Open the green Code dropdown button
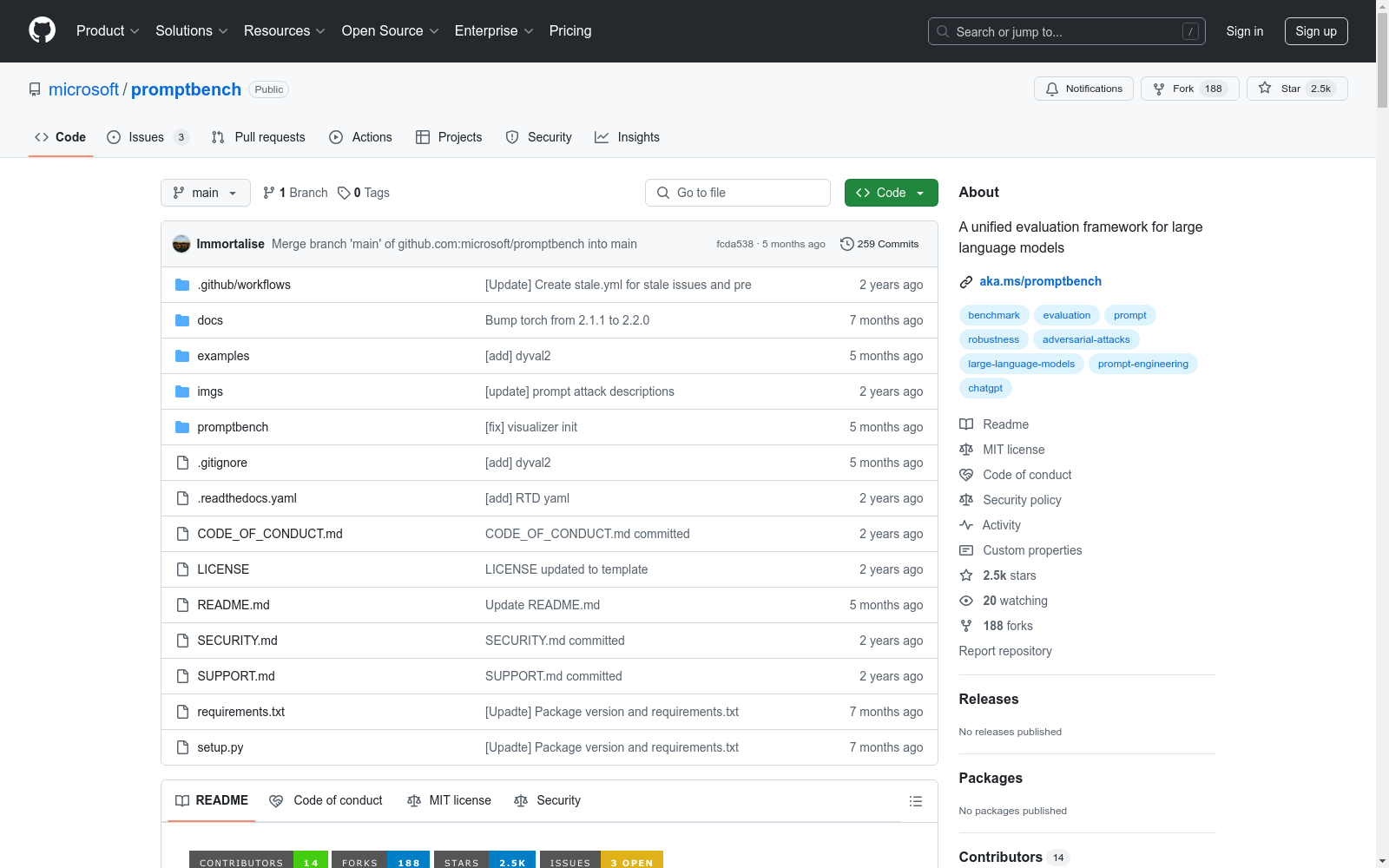Viewport: 1389px width, 868px height. (x=891, y=193)
